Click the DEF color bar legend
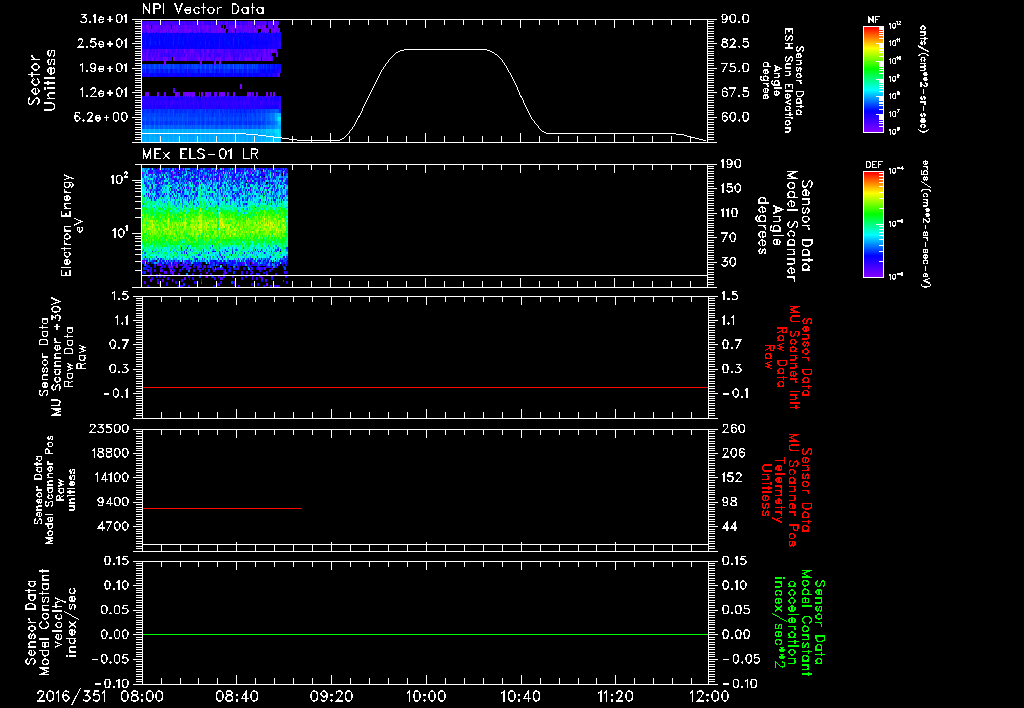1024x708 pixels. pos(873,224)
